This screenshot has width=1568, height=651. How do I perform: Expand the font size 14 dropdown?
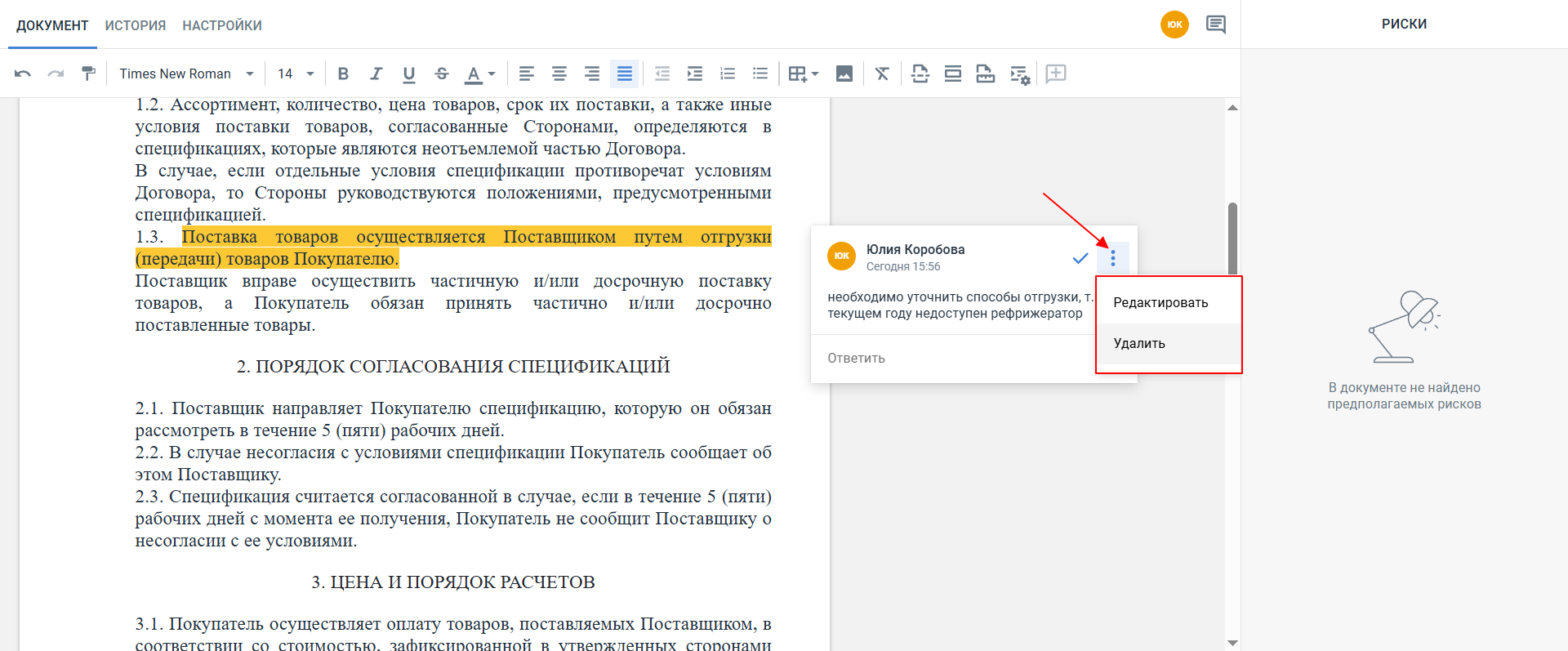296,74
